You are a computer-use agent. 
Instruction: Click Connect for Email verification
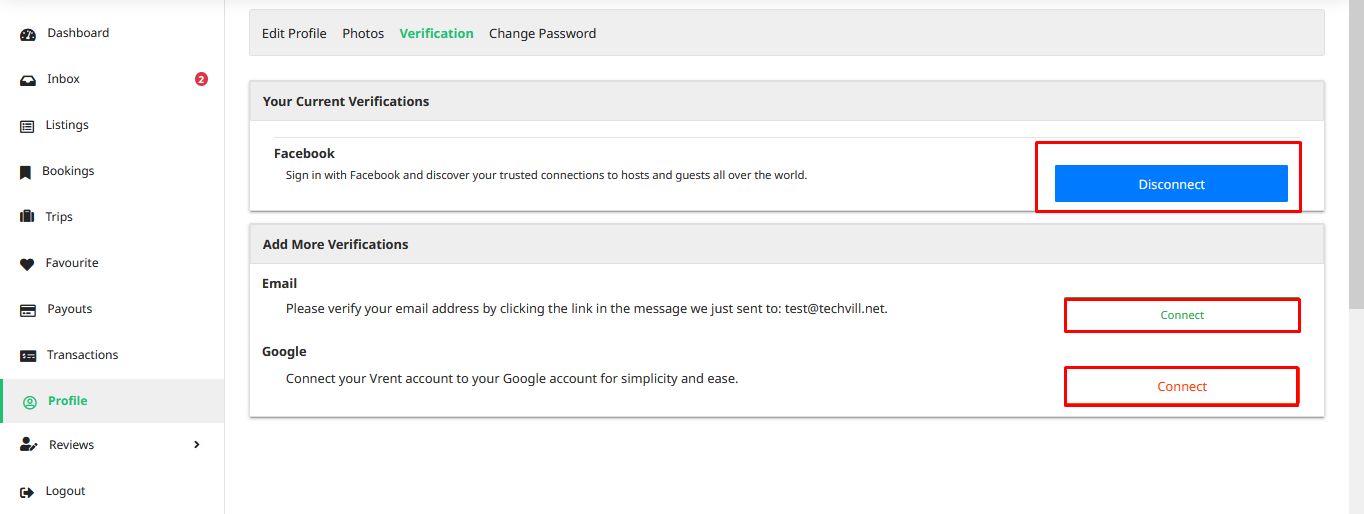(1182, 315)
